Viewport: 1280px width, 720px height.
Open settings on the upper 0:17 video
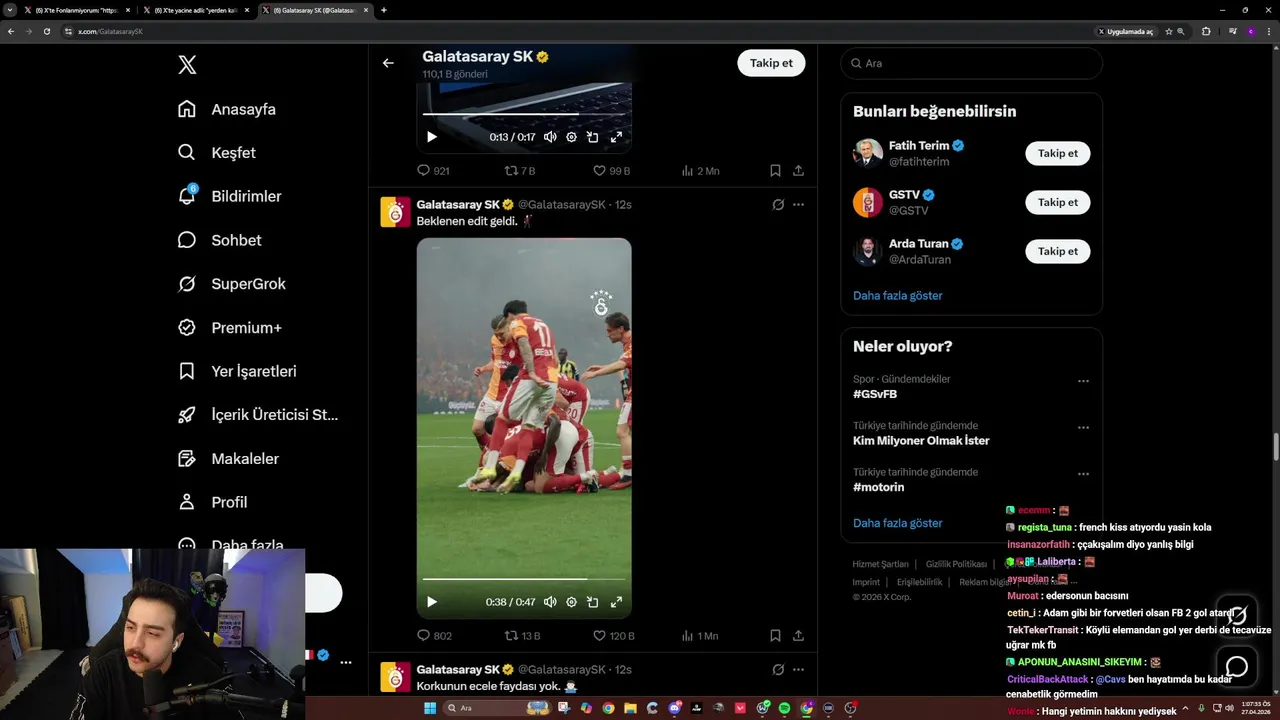[x=571, y=137]
